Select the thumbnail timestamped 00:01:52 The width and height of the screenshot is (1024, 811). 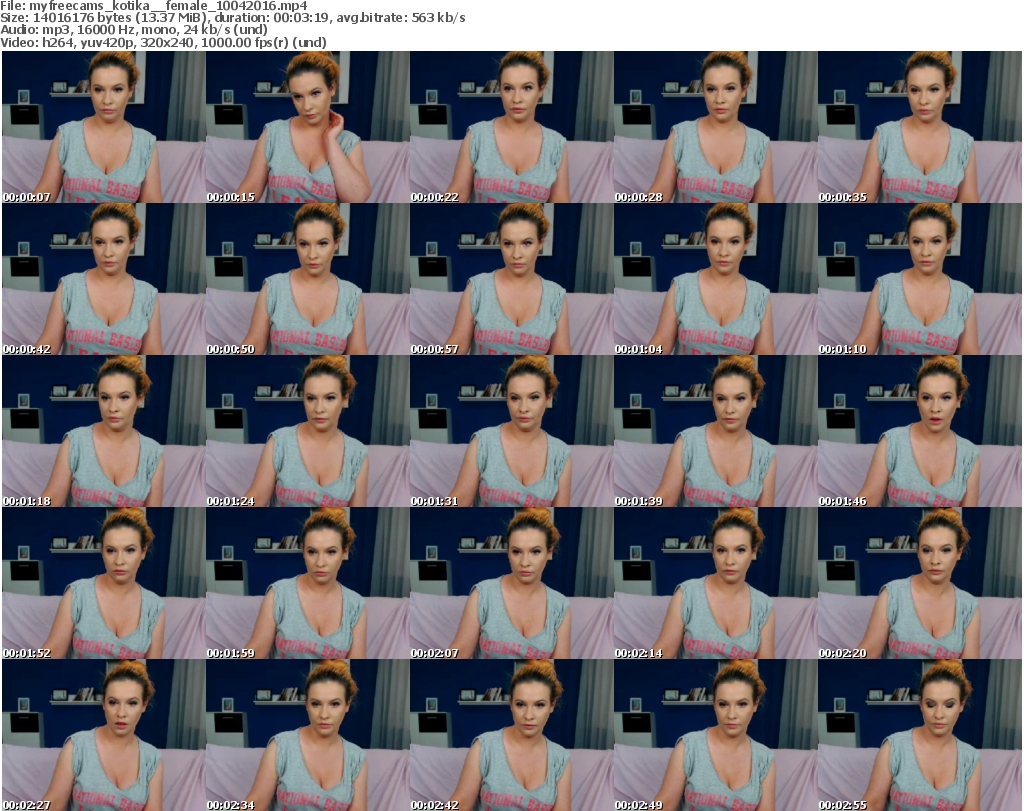pos(104,583)
